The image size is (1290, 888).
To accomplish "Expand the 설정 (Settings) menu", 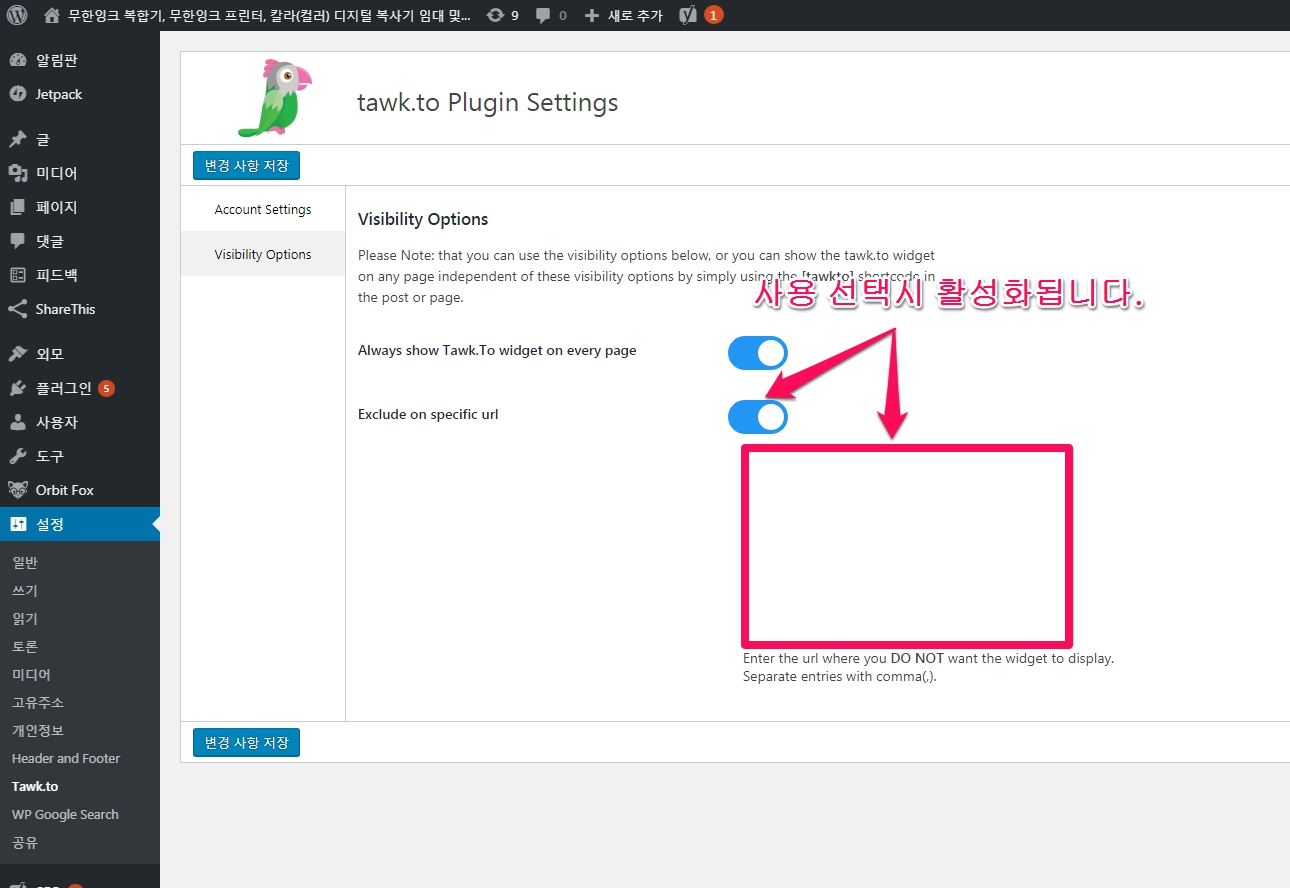I will 50,524.
